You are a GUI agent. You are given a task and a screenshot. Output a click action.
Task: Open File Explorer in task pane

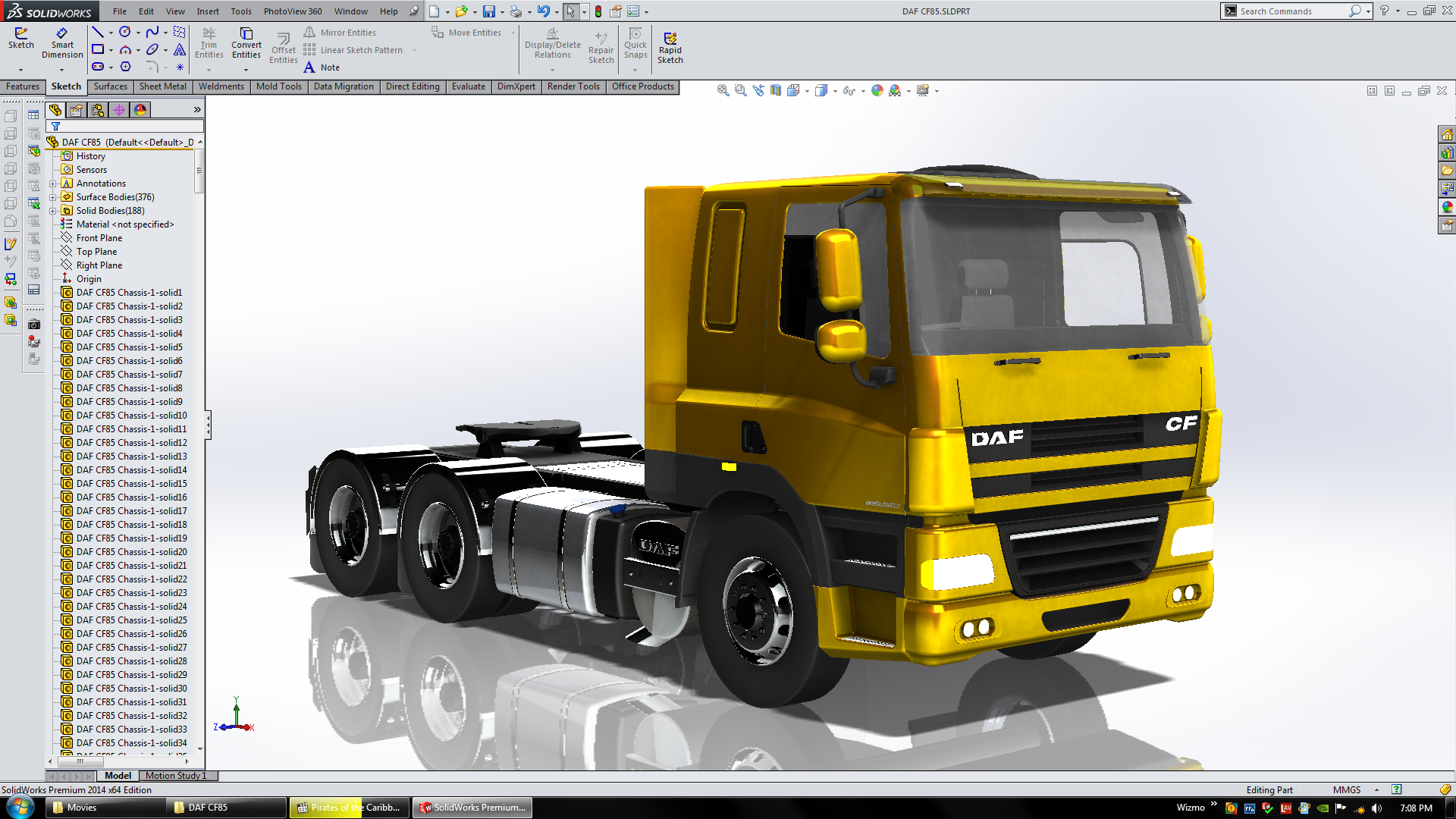pos(1447,171)
